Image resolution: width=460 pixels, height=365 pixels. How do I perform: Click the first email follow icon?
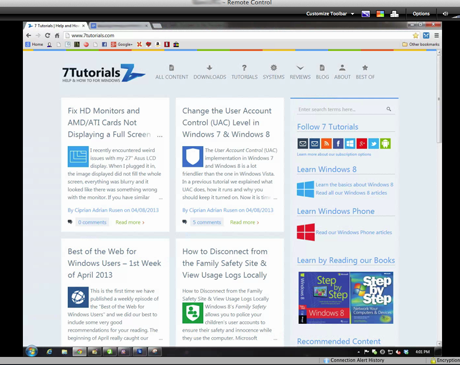[303, 144]
